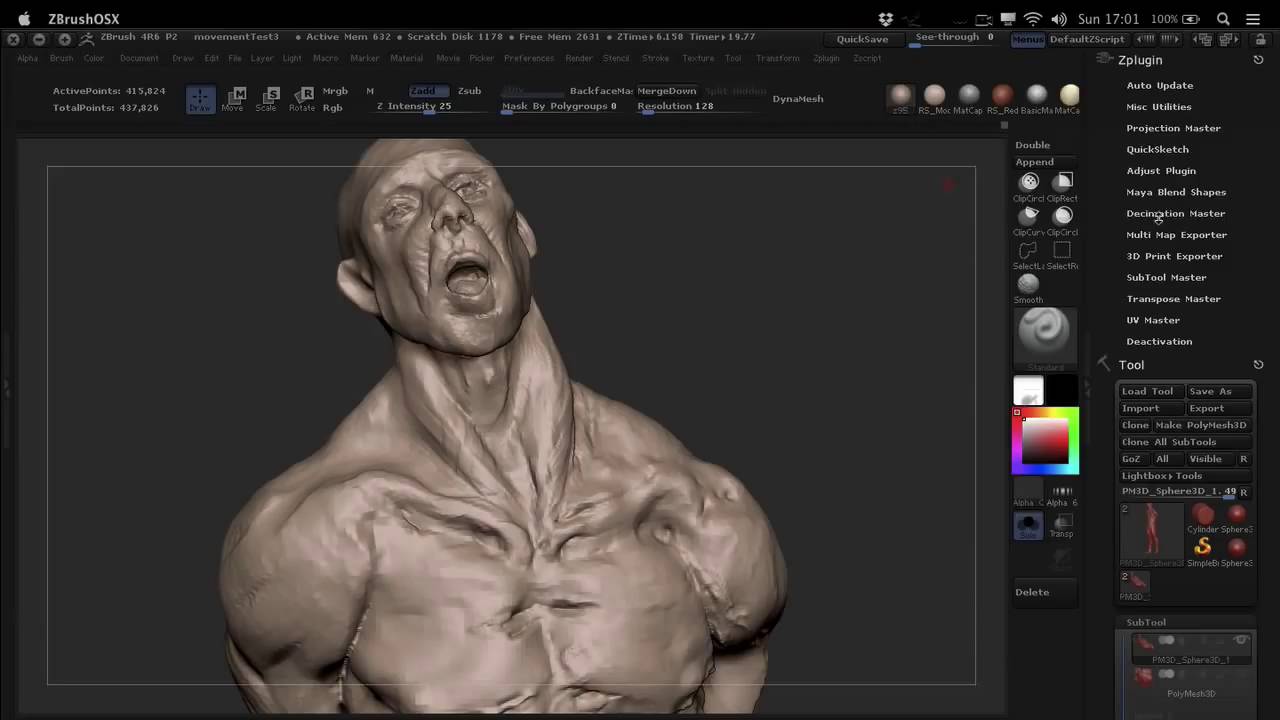Select the Scale transpose tool
The width and height of the screenshot is (1280, 720).
click(268, 99)
